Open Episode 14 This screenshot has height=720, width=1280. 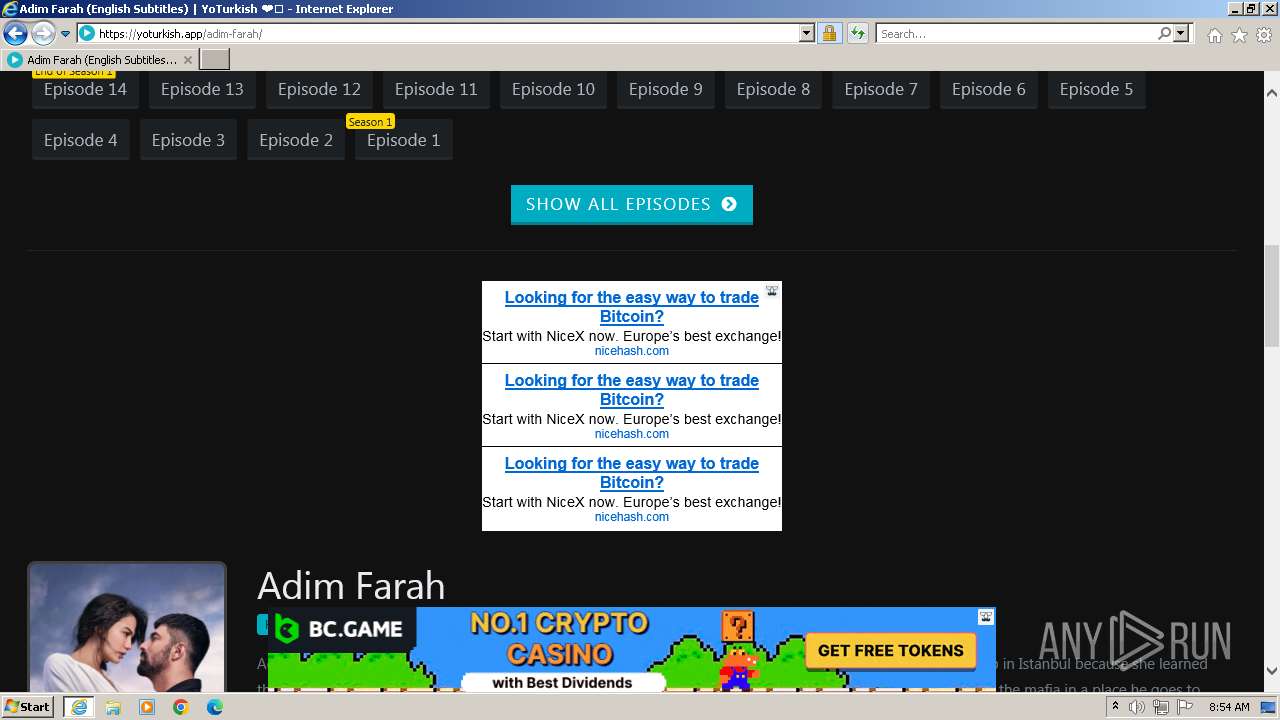point(85,89)
